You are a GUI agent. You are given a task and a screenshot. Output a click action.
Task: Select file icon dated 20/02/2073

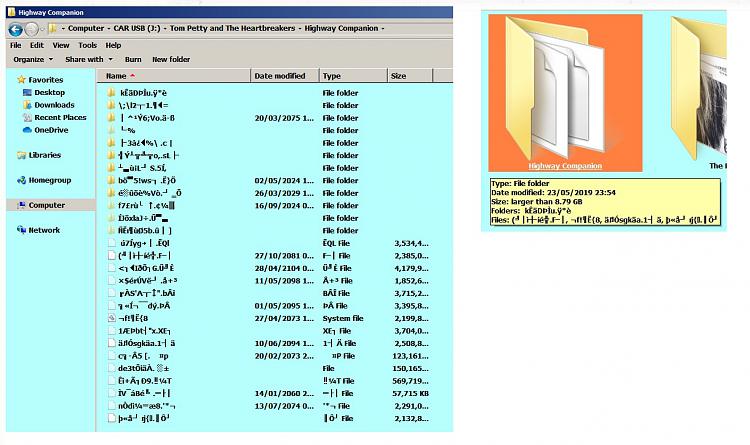click(111, 356)
